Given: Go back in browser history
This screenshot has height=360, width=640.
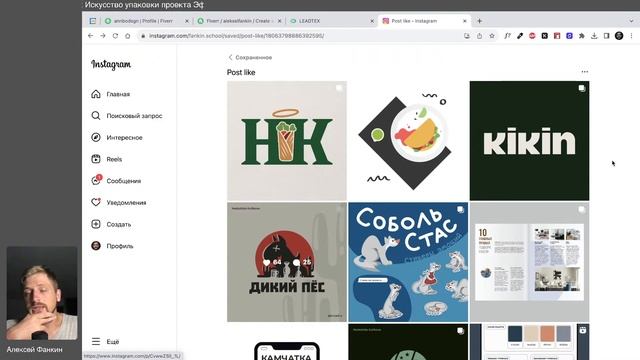Looking at the screenshot, I should tap(91, 36).
